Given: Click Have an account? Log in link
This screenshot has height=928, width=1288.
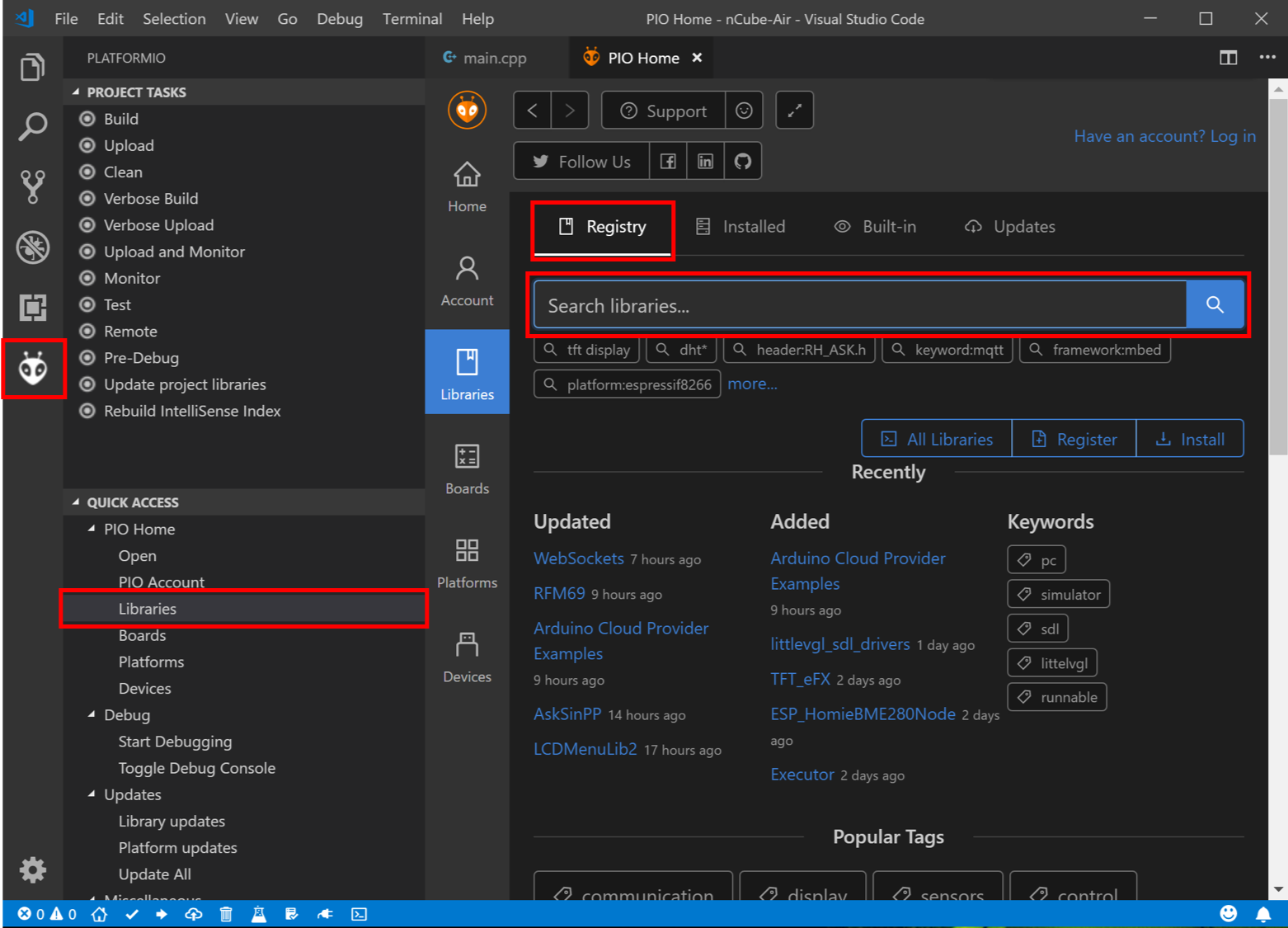Looking at the screenshot, I should 1164,136.
